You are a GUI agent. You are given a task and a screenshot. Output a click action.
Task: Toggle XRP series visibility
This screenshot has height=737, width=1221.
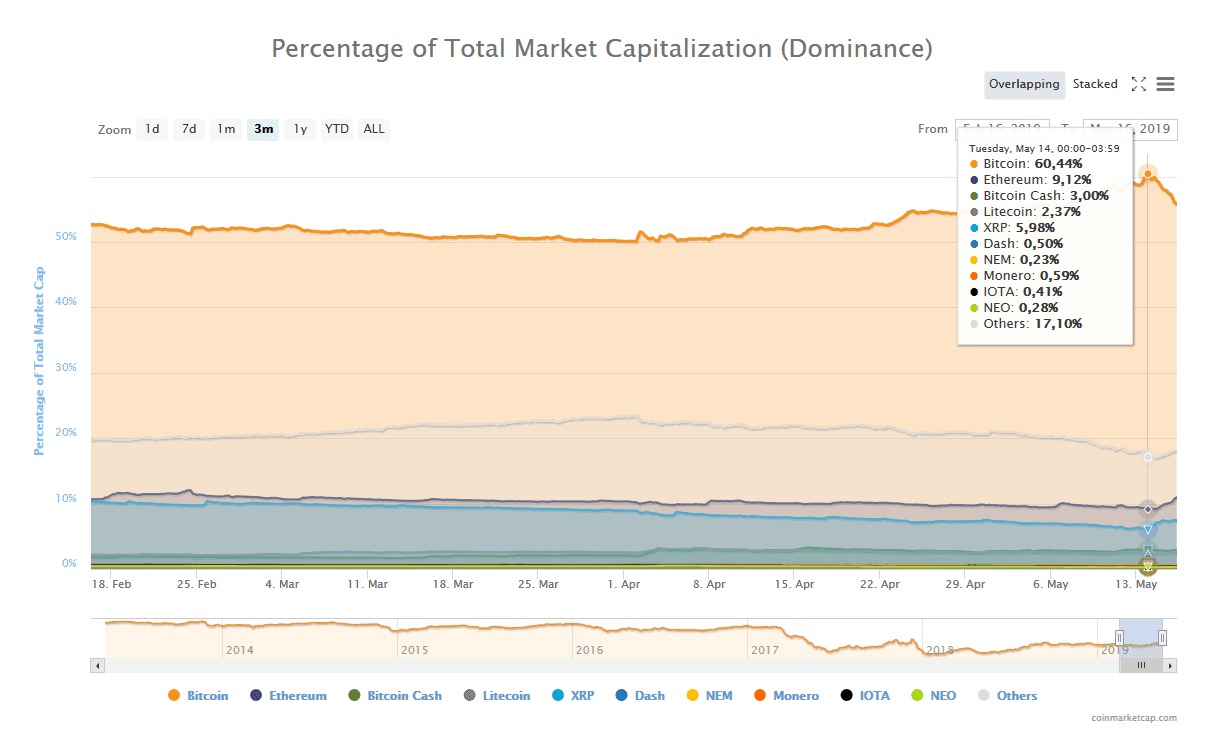[582, 696]
